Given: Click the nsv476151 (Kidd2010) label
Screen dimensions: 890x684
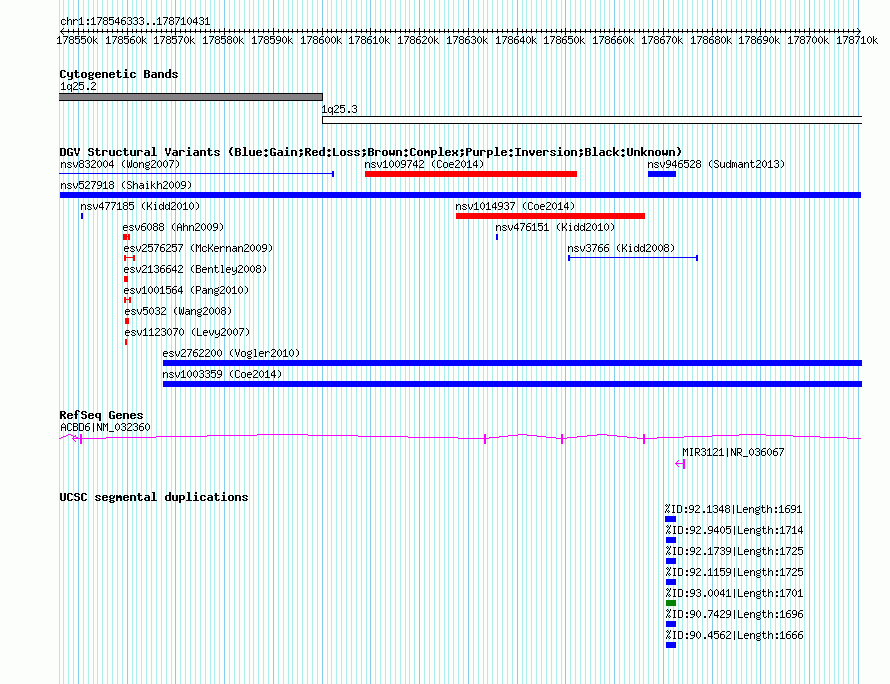Looking at the screenshot, I should 555,228.
